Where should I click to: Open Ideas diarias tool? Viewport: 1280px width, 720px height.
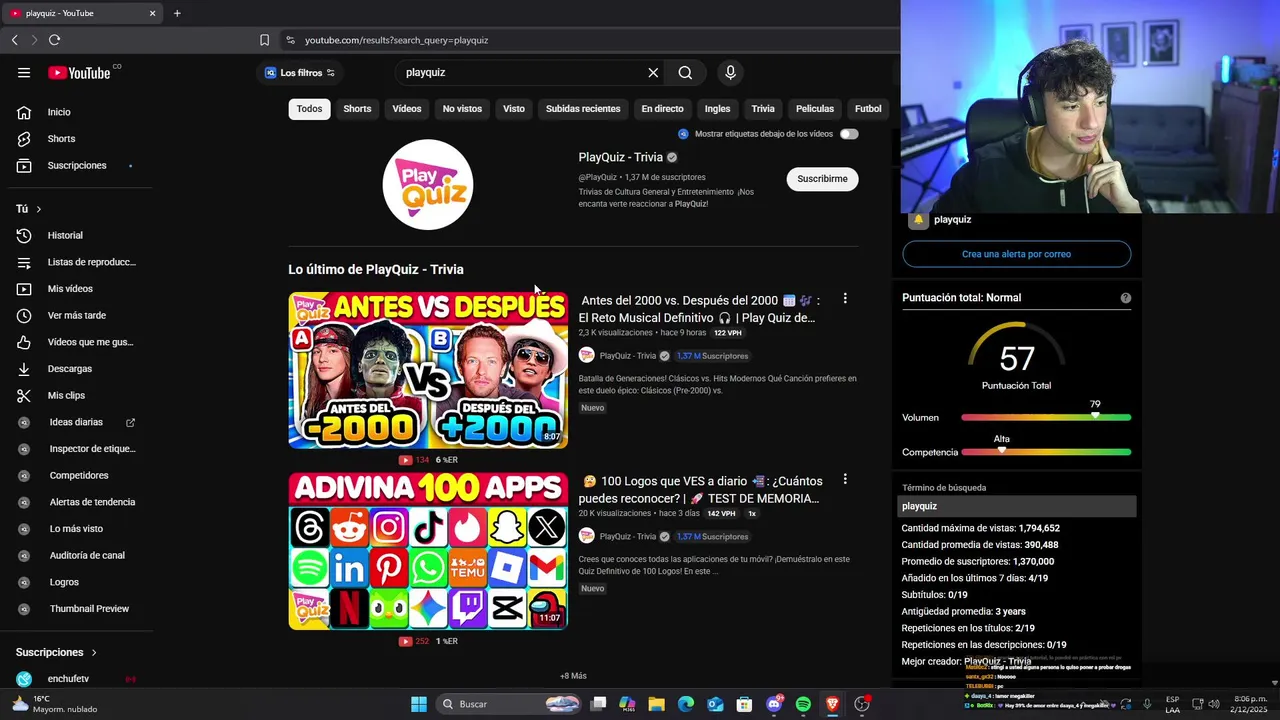point(76,422)
